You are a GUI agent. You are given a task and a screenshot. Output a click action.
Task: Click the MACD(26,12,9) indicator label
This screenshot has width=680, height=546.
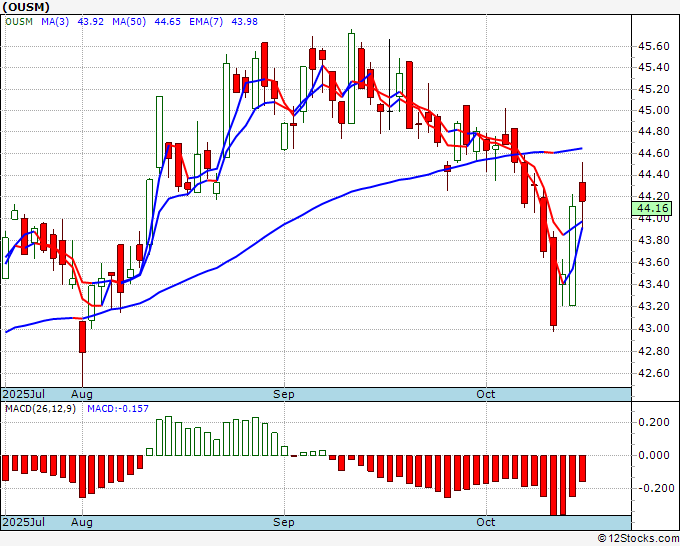tap(40, 409)
